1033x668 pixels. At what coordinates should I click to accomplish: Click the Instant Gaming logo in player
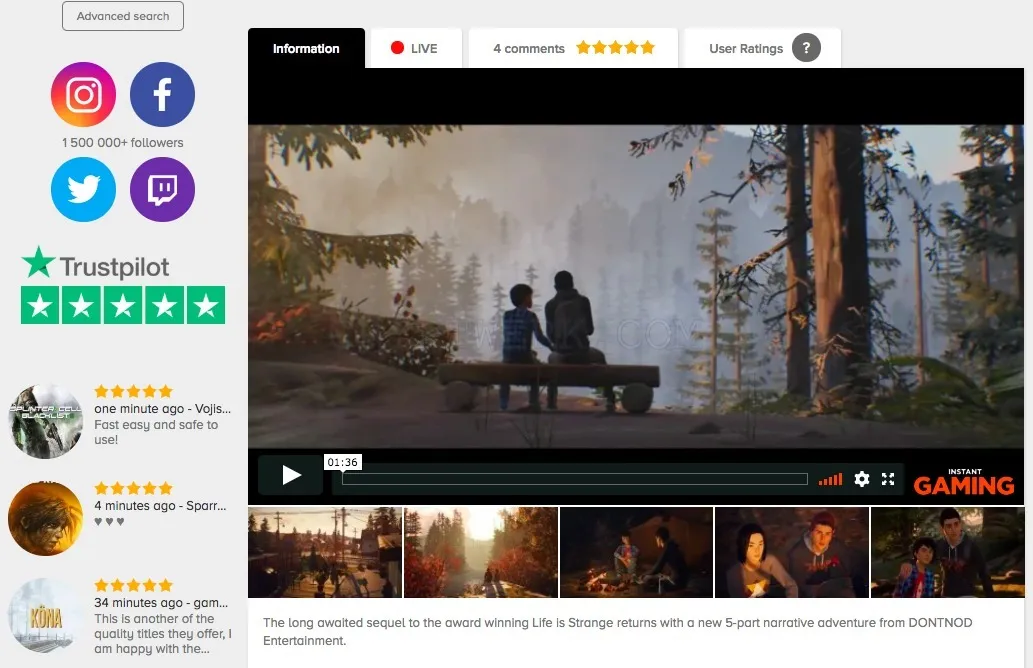964,482
